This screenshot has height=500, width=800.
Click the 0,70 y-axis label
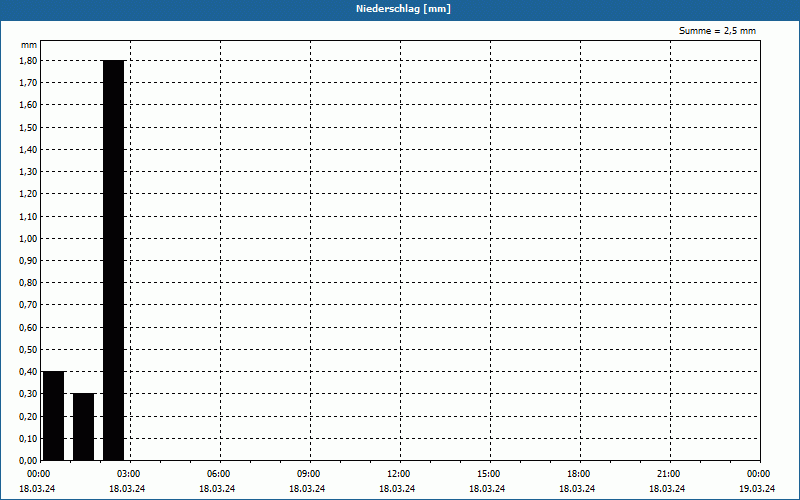coord(28,305)
